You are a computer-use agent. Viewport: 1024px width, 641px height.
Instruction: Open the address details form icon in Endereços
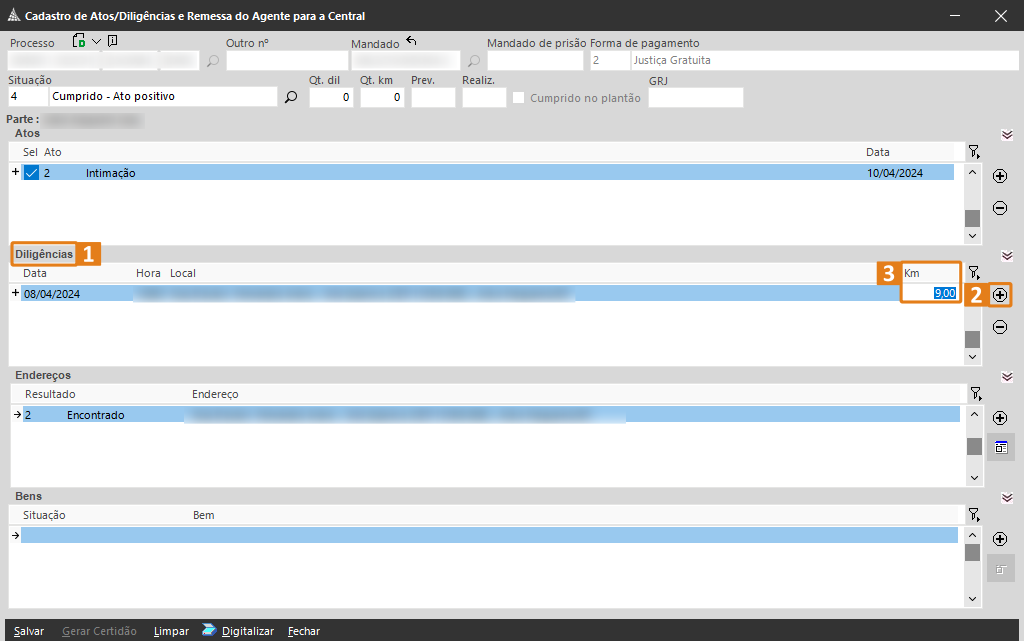coord(1000,448)
